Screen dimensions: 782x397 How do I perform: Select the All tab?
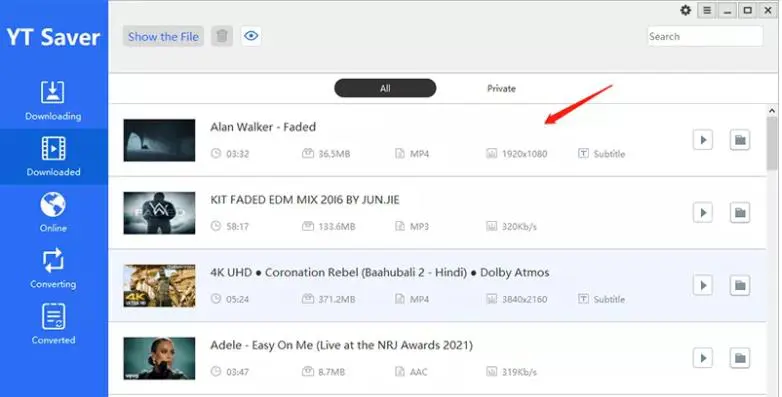coord(385,88)
